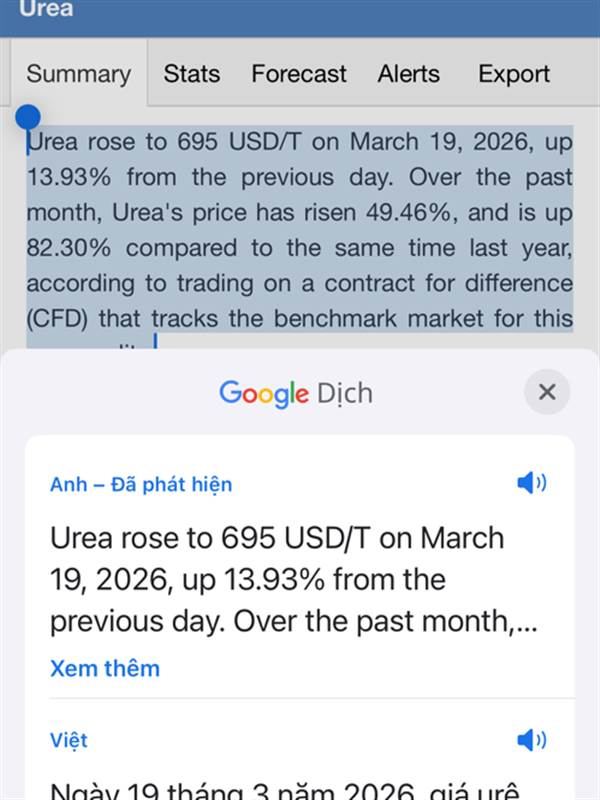Tap the Google Dịch logo
Viewport: 600px width, 800px height.
pyautogui.click(x=296, y=394)
